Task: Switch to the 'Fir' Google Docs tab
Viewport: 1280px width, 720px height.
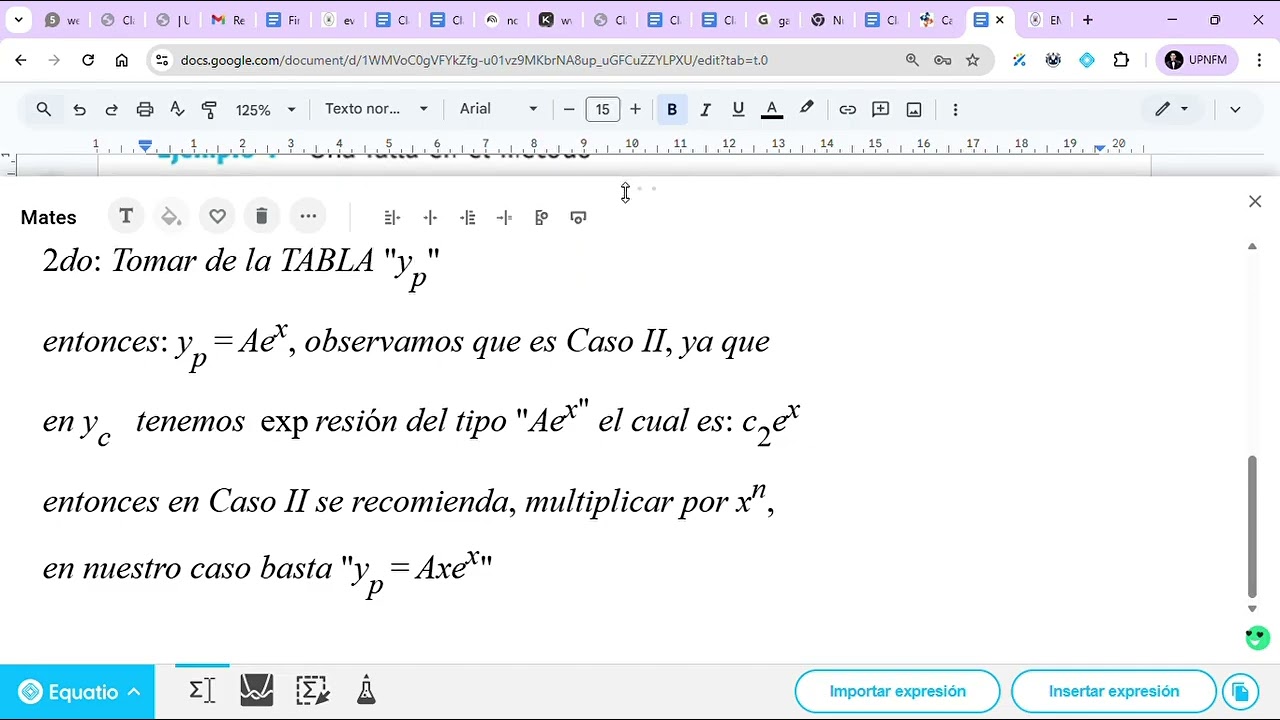Action: pyautogui.click(x=283, y=20)
